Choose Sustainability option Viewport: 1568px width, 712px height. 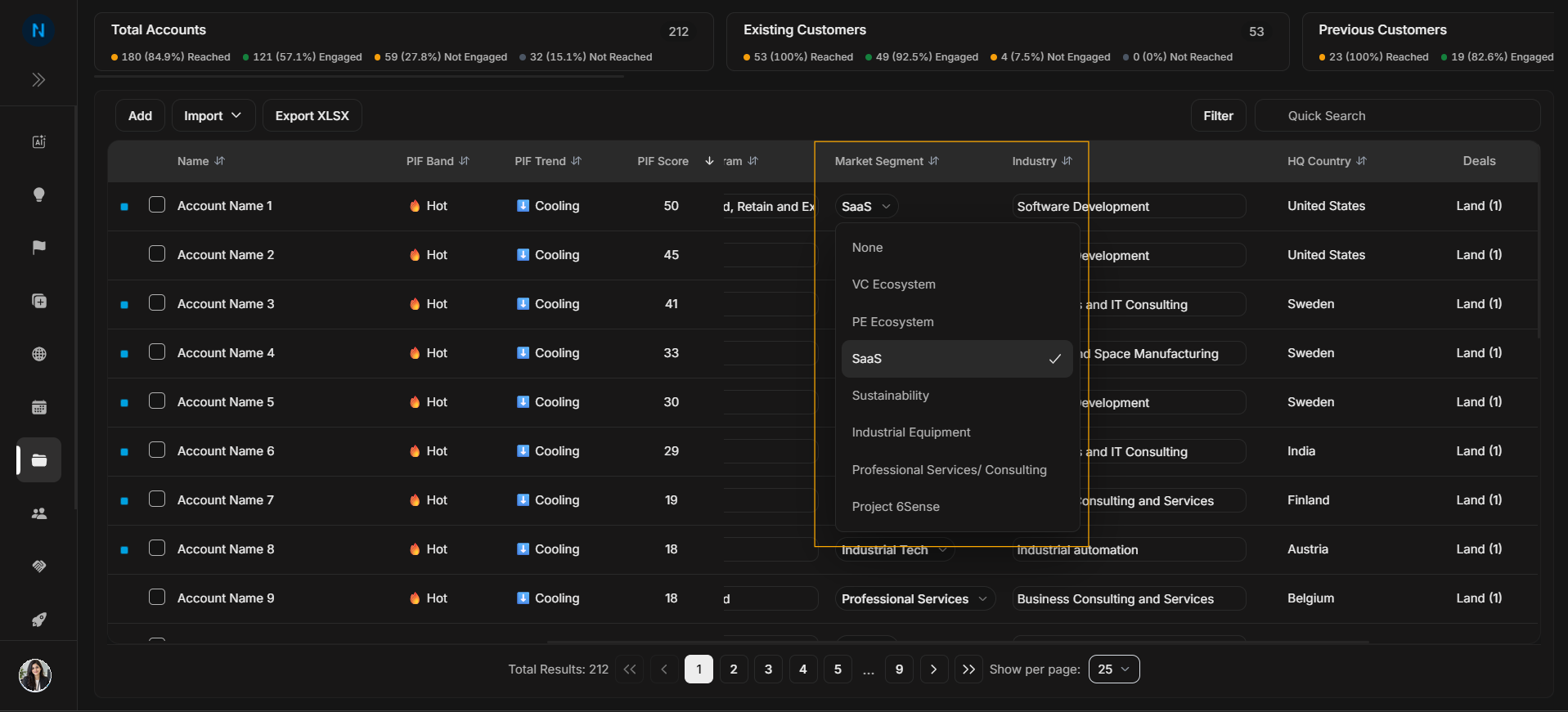[956, 396]
